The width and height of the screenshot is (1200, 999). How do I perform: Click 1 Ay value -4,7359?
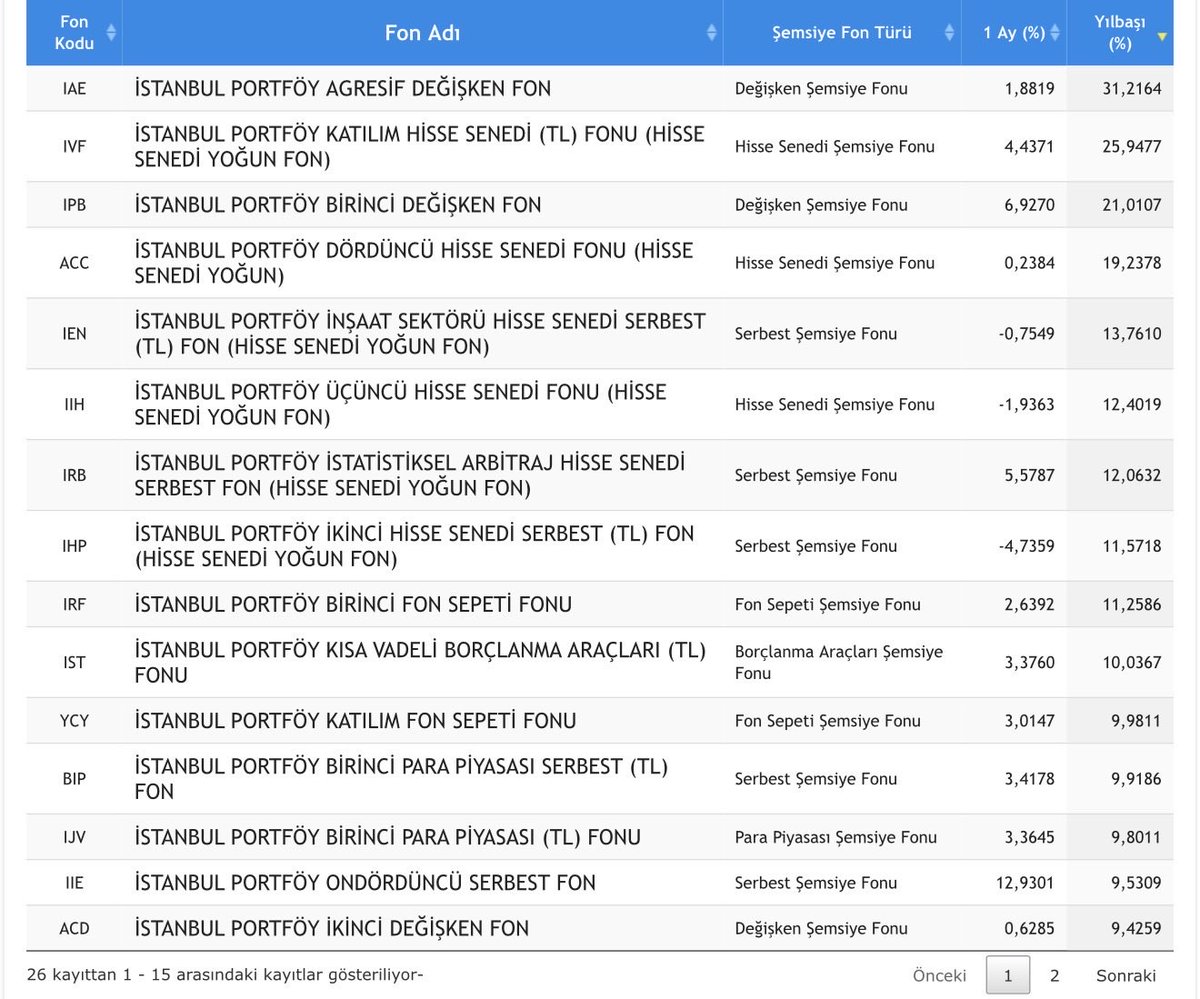1027,546
